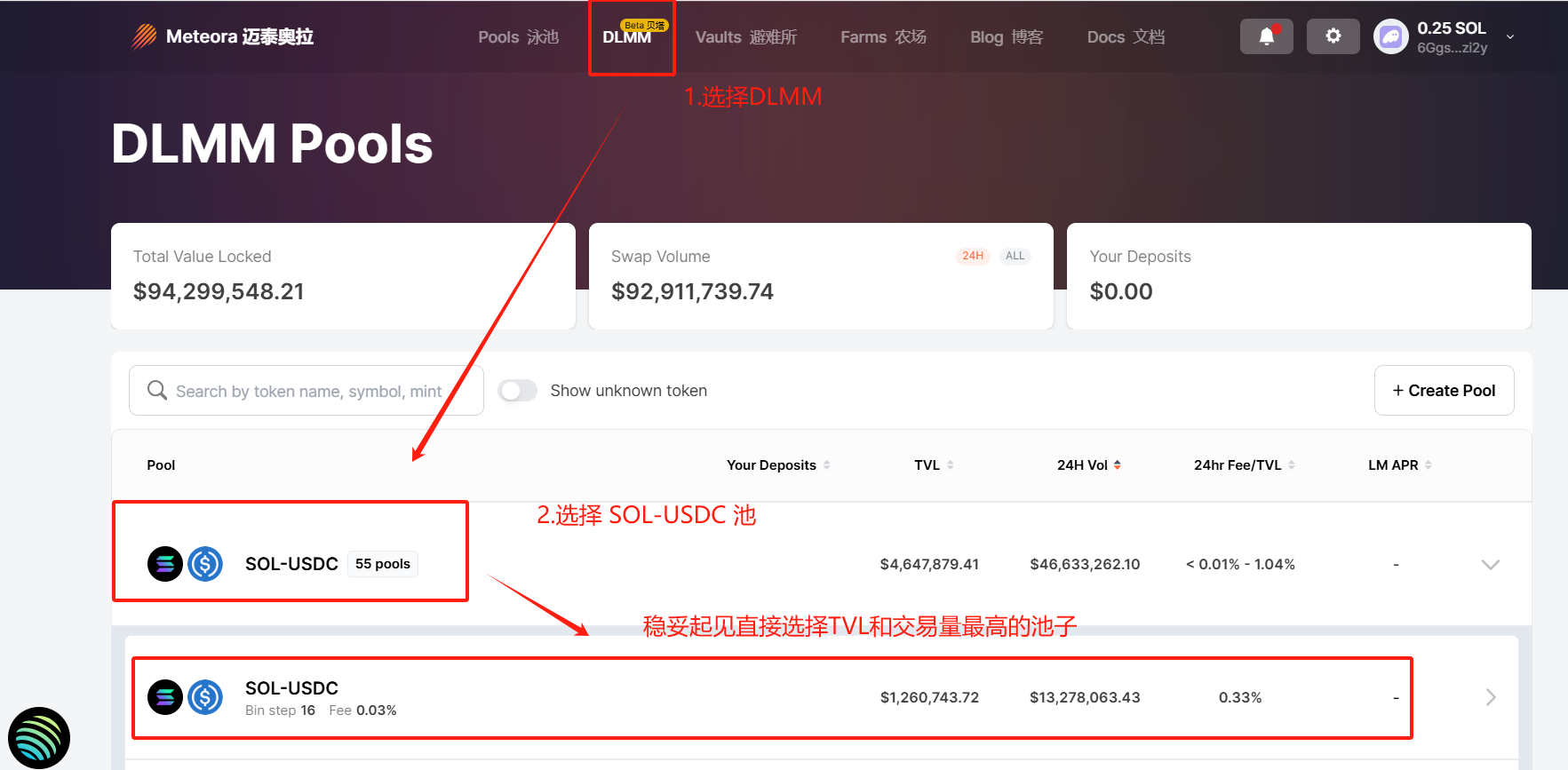Click USDC icon in Bin step 16 row

205,697
